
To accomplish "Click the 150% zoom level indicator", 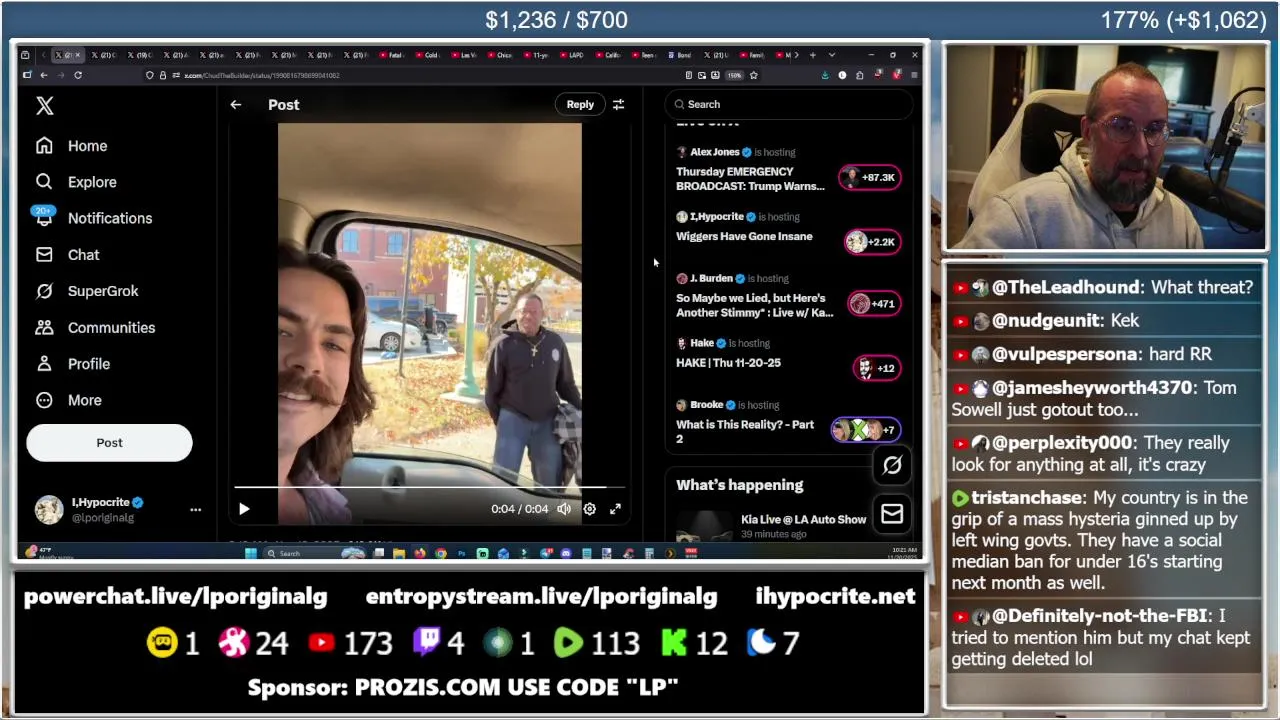I will tap(734, 75).
